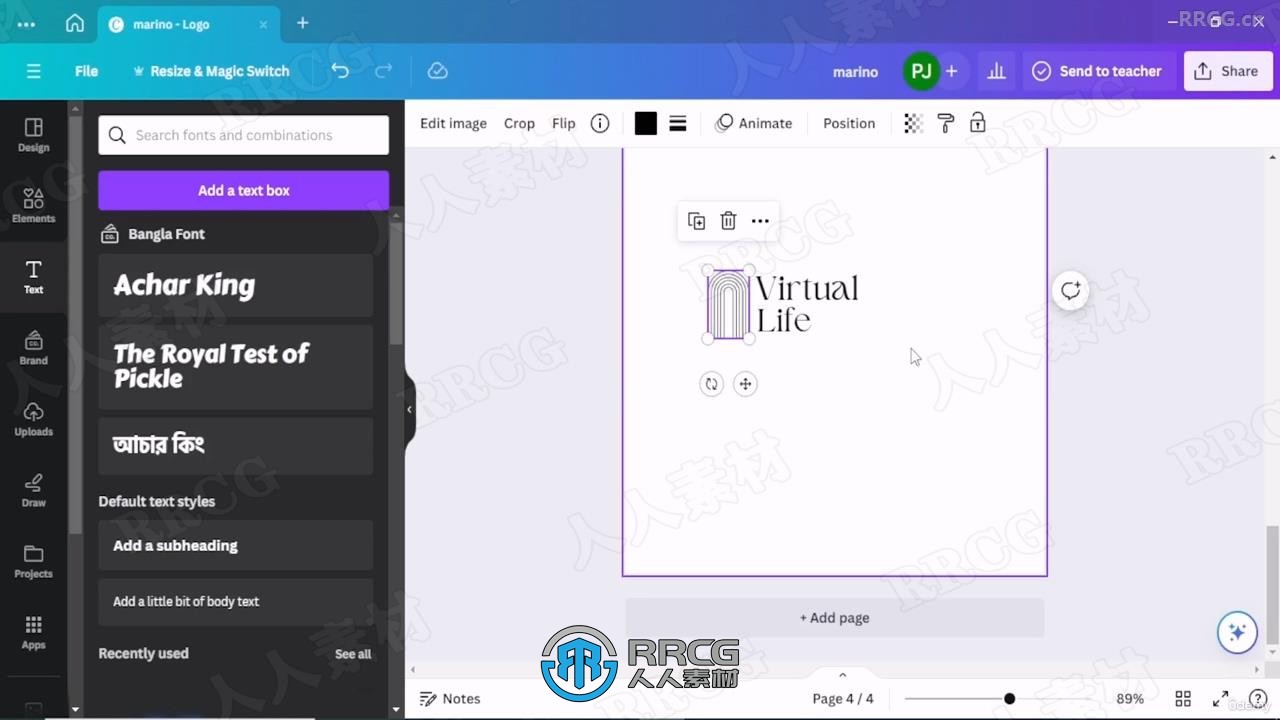Click Crop in toolbar
Image resolution: width=1280 pixels, height=720 pixels.
tap(519, 123)
